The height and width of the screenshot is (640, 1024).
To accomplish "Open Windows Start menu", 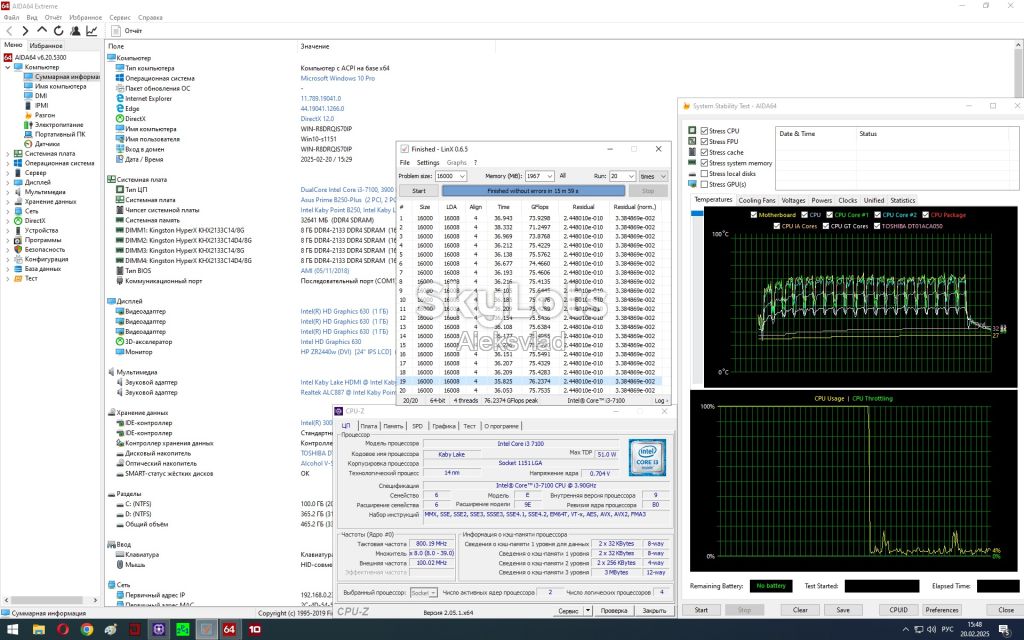I will coord(13,630).
